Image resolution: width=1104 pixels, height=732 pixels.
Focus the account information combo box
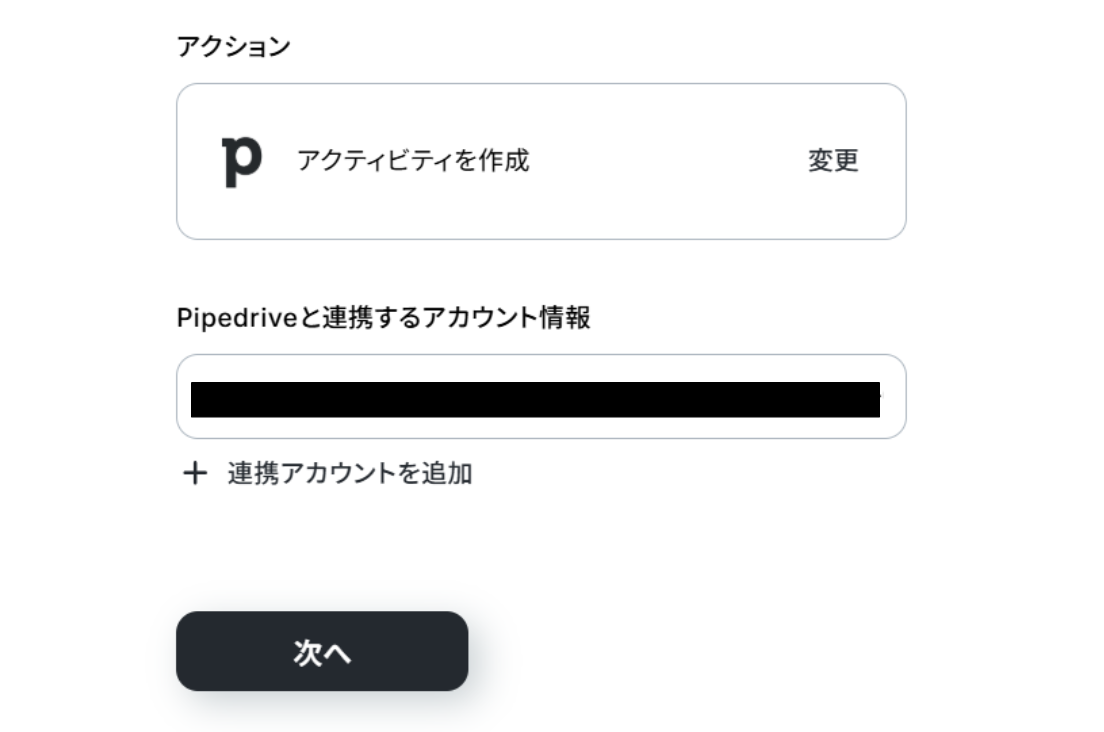coord(541,397)
